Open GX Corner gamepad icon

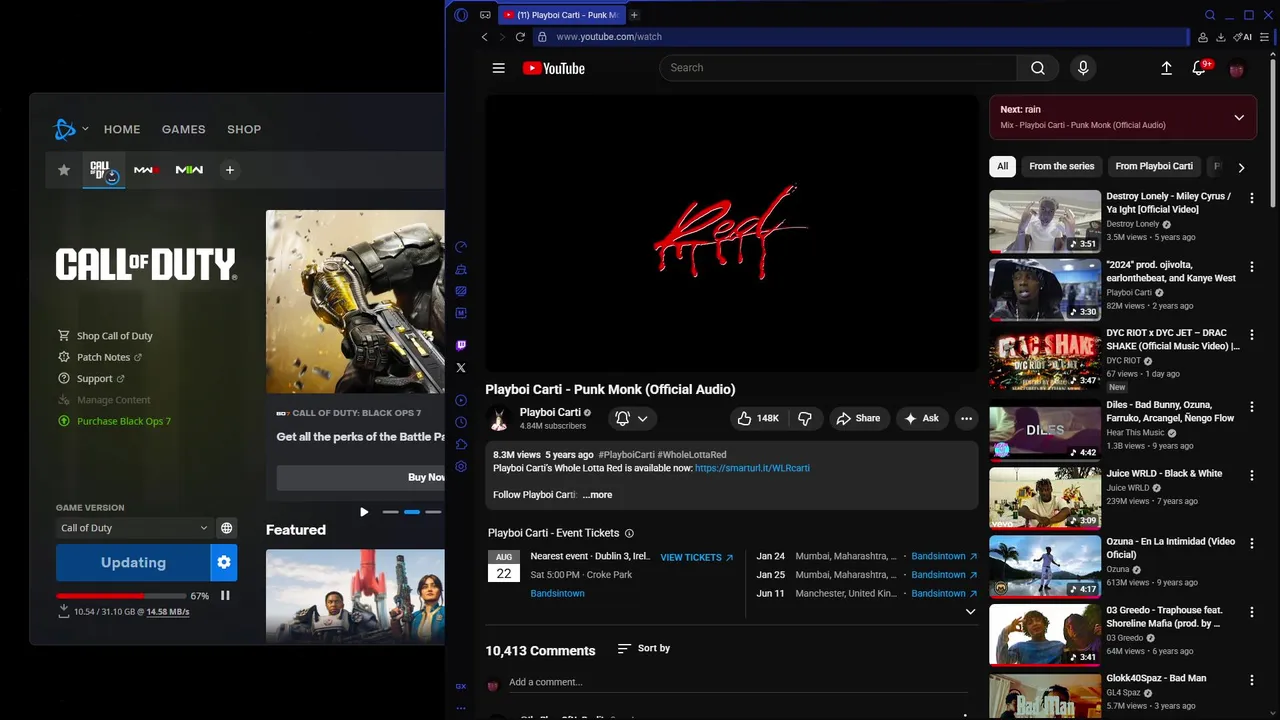(485, 15)
